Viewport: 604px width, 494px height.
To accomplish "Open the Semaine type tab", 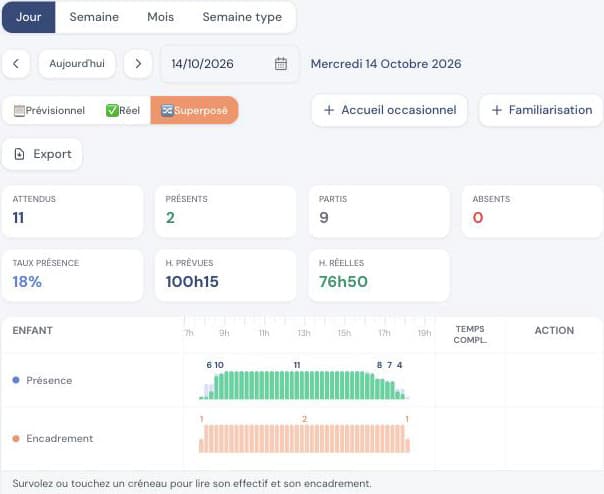I will 242,17.
